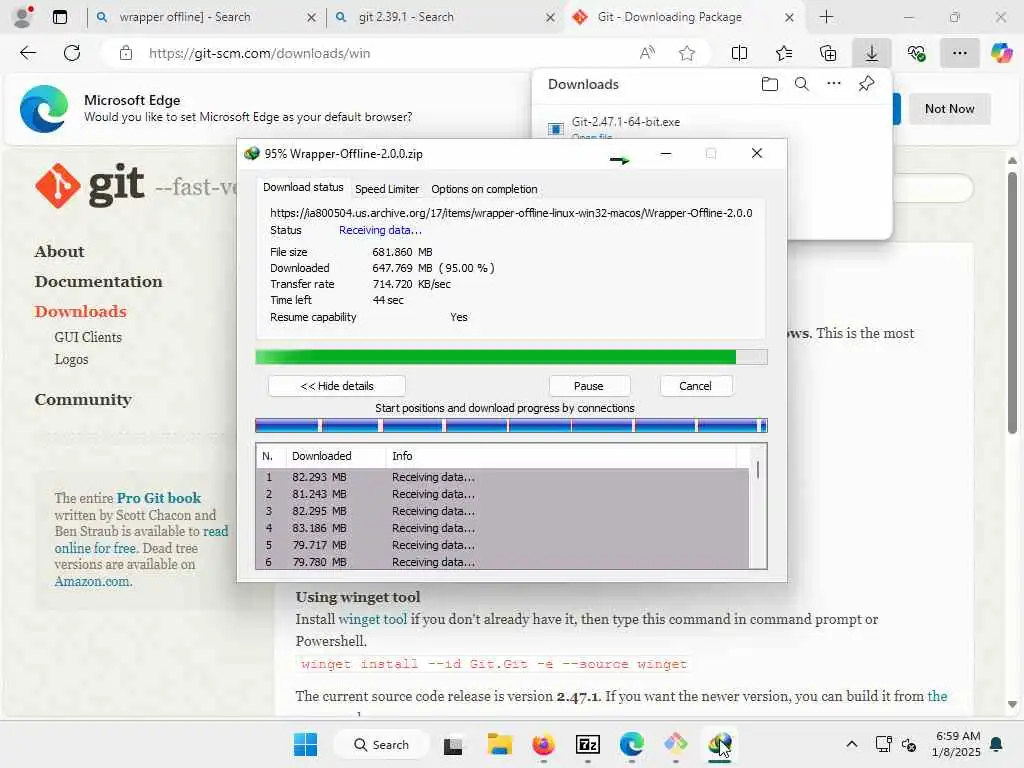
Task: Reload the git-scm page
Action: coord(72,53)
